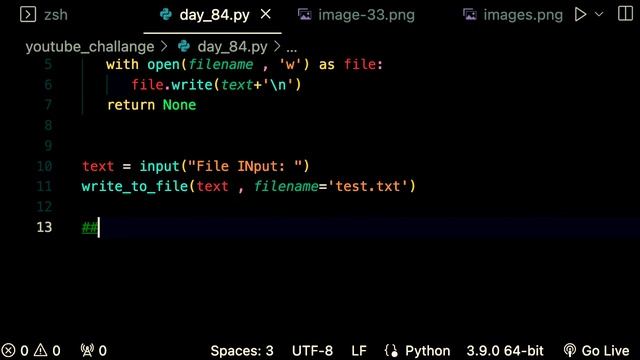Change the LF end-of-line sequence
The width and height of the screenshot is (640, 360).
359,351
